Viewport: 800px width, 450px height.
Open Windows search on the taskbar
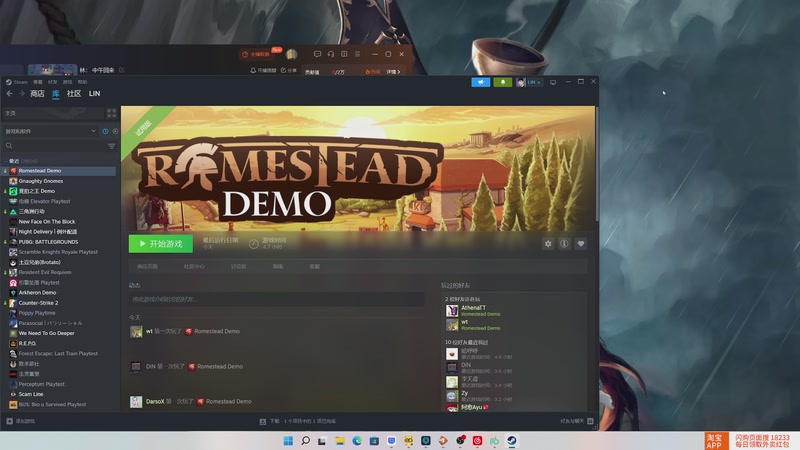click(305, 440)
